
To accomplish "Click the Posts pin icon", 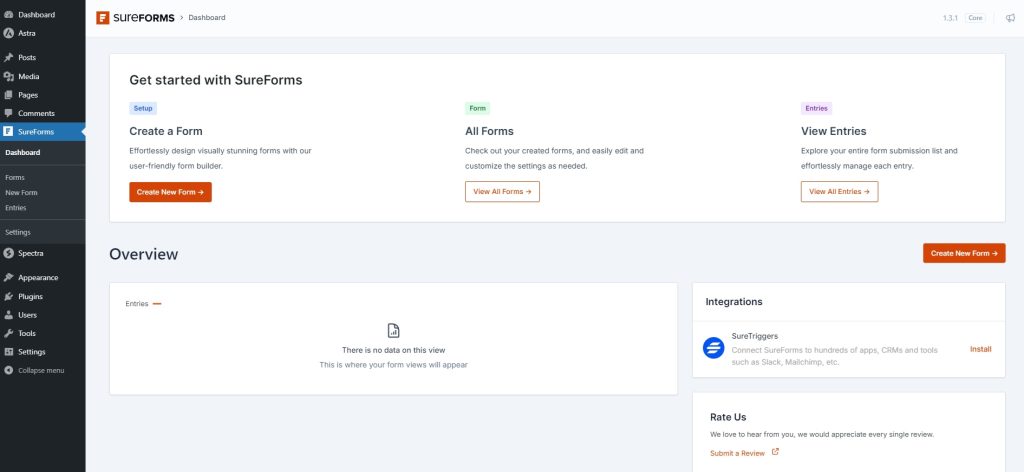I will 8,57.
